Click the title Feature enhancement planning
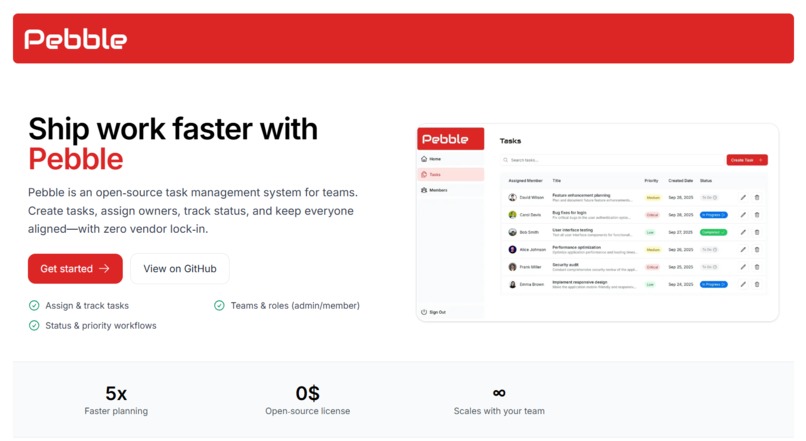Viewport: 806px width, 441px height. tap(581, 195)
